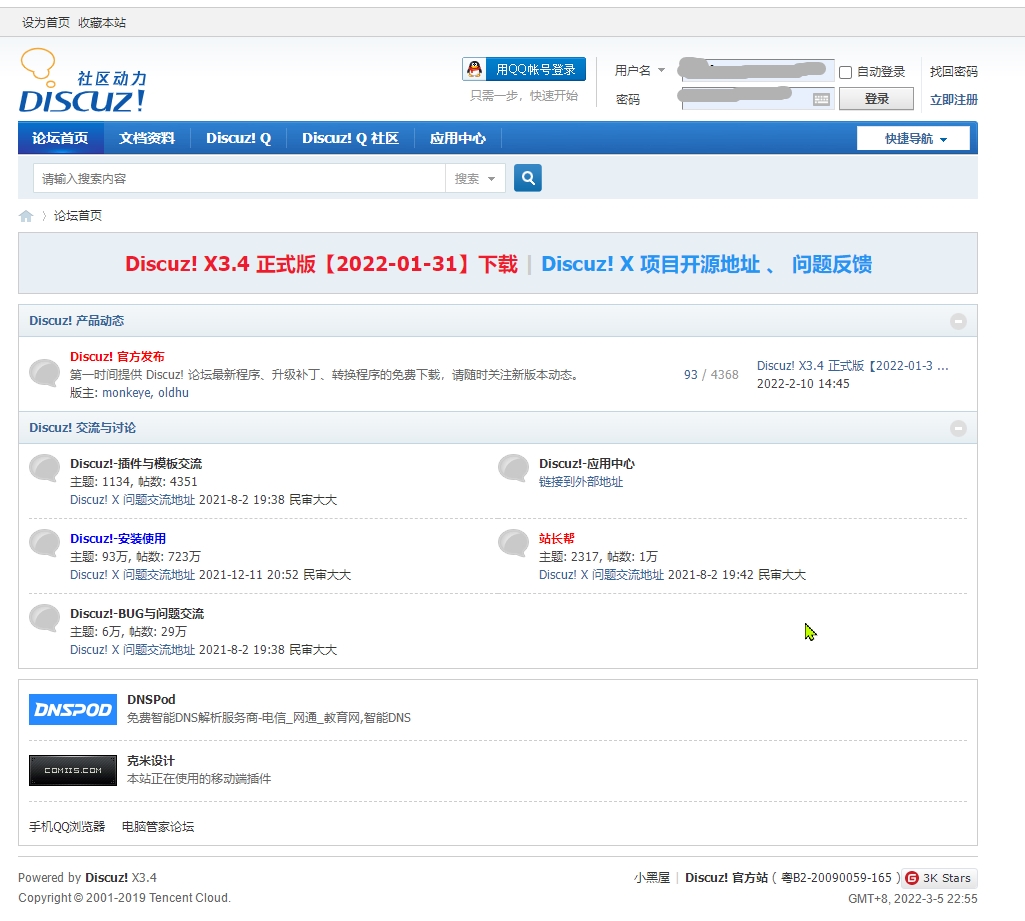Viewport: 1025px width, 921px height.
Task: Collapse the Discuz! 产品动态 section
Action: [958, 321]
